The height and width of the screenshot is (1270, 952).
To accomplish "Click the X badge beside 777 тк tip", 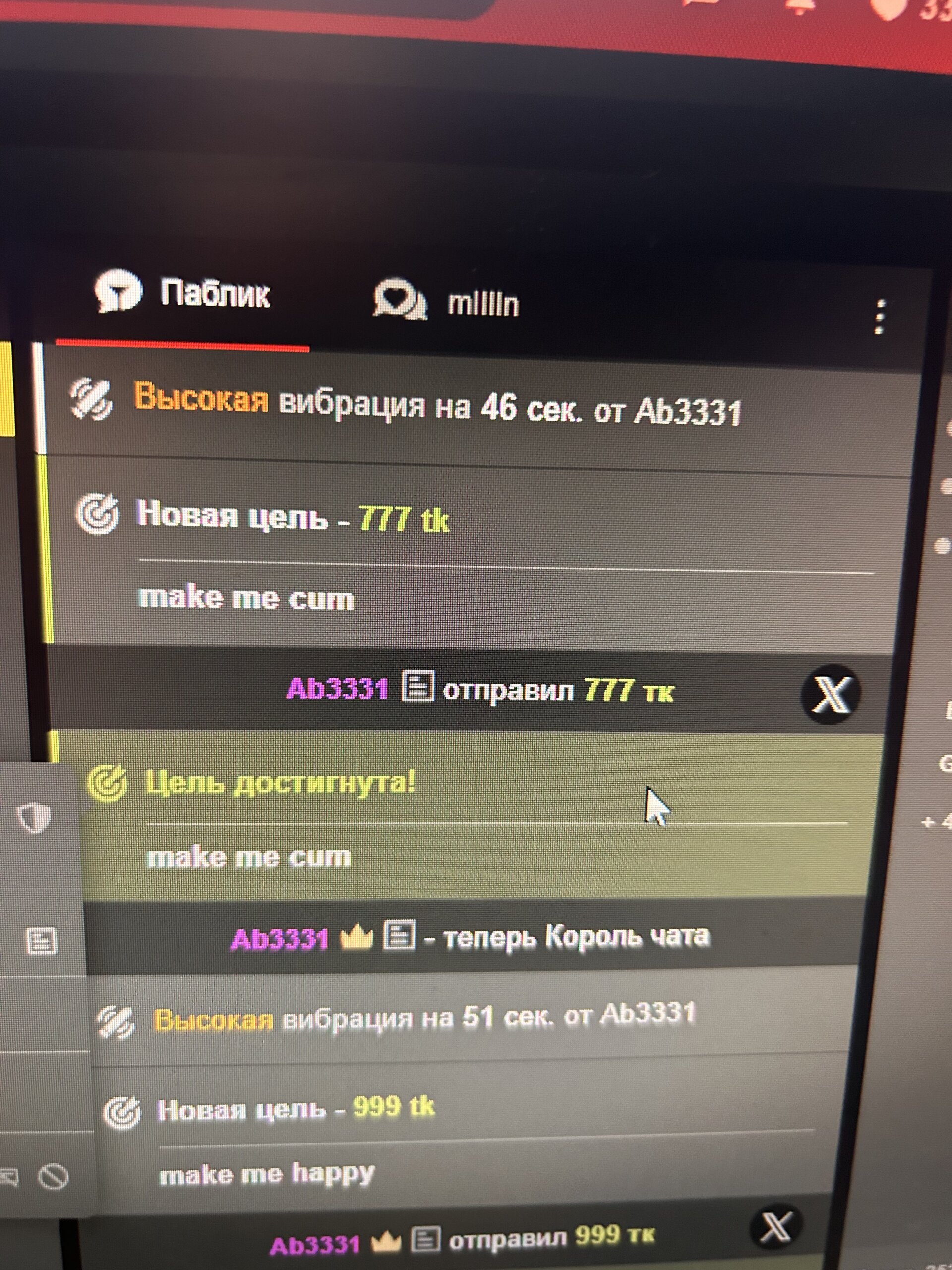I will [x=831, y=694].
